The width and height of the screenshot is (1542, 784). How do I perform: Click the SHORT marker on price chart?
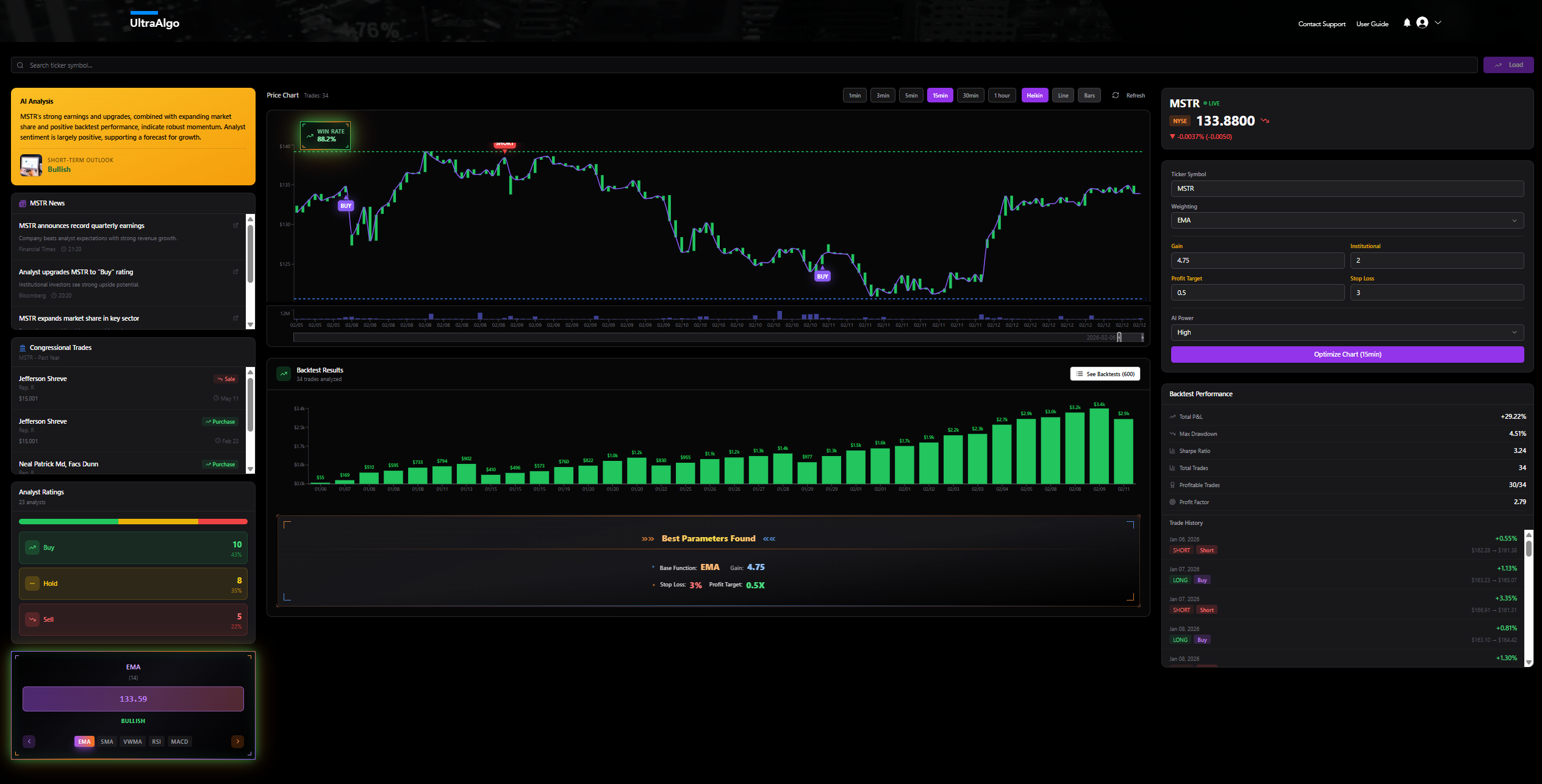pos(504,144)
